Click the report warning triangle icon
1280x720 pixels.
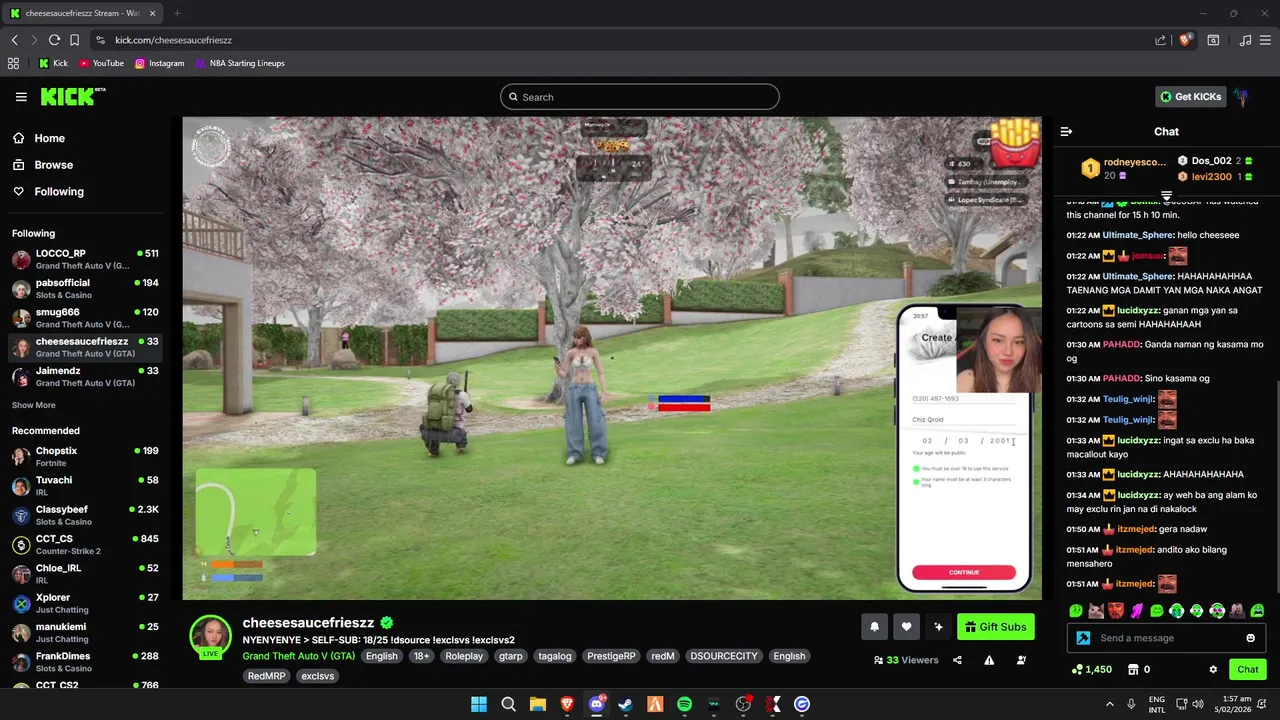pos(989,660)
